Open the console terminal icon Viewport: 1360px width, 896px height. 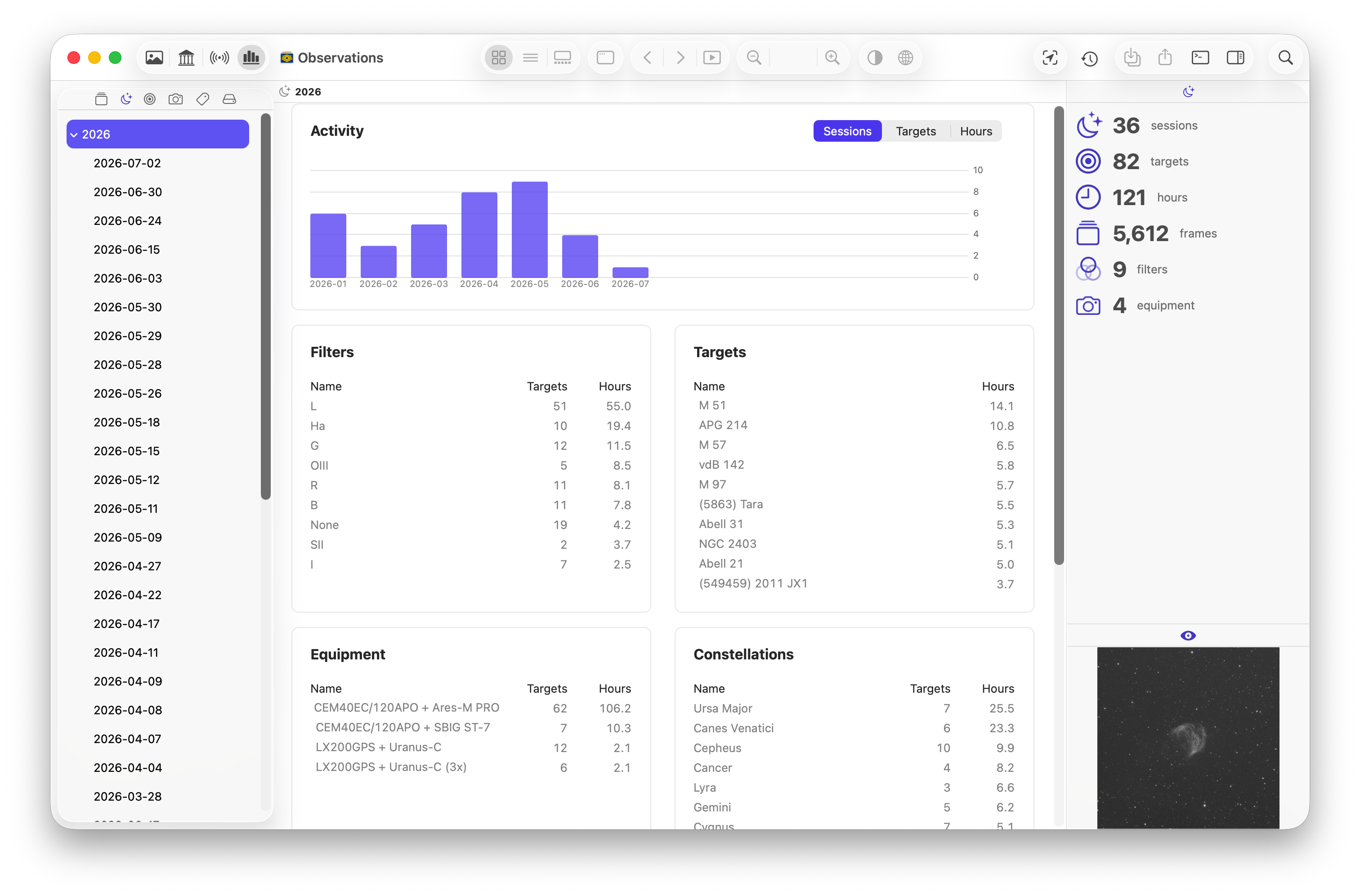click(1201, 58)
